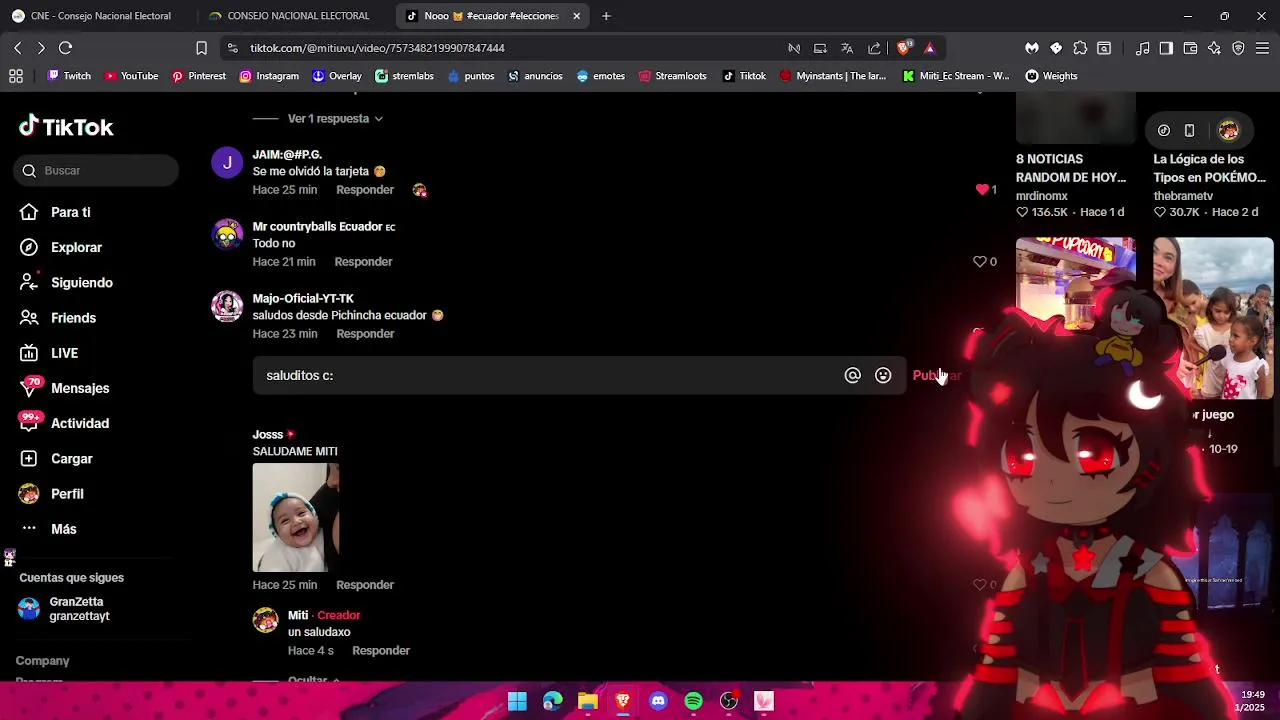Go back in browser history

pyautogui.click(x=17, y=48)
